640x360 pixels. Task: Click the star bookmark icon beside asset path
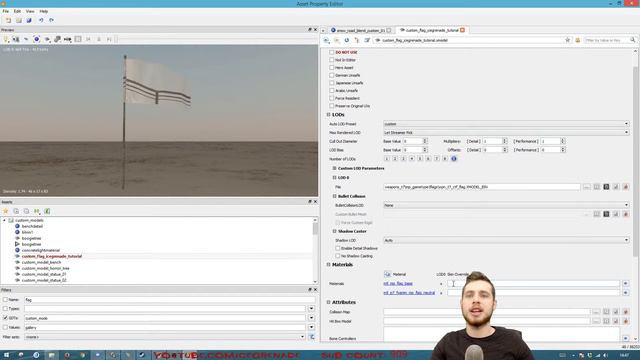tap(567, 40)
